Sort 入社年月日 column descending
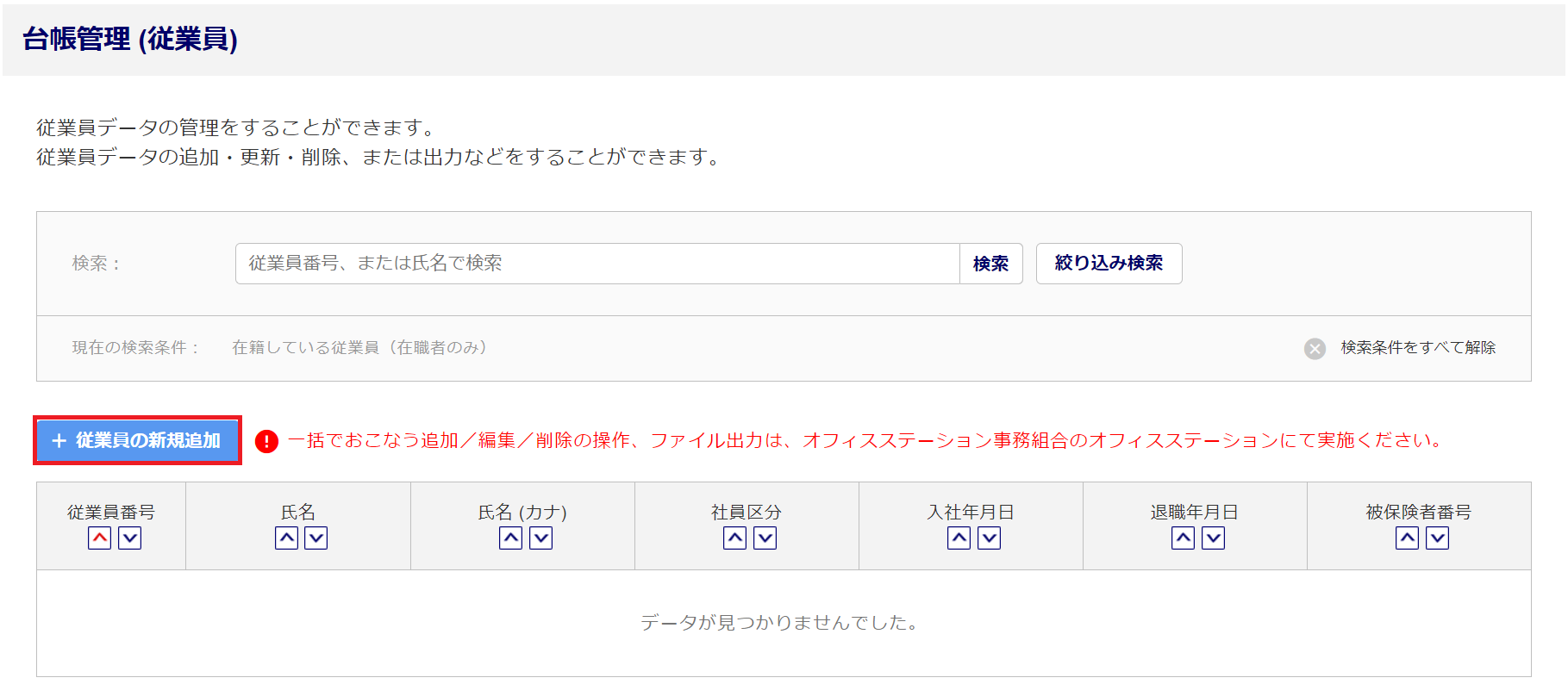This screenshot has height=684, width=1568. click(x=989, y=538)
